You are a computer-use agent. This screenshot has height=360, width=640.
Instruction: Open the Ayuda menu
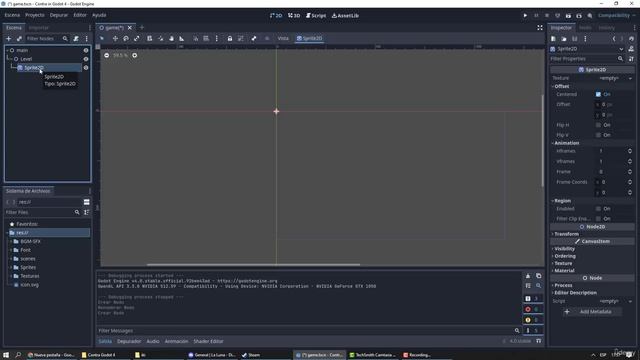tap(99, 15)
